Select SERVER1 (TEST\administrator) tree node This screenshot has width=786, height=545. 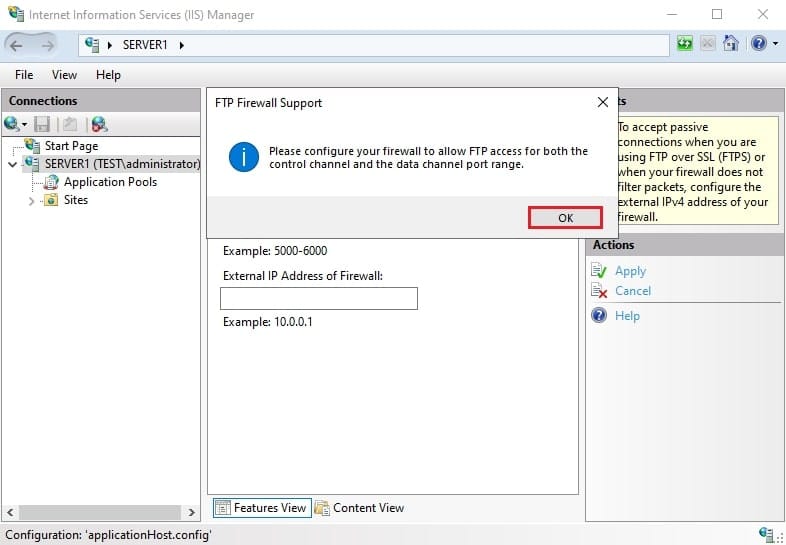pyautogui.click(x=122, y=164)
